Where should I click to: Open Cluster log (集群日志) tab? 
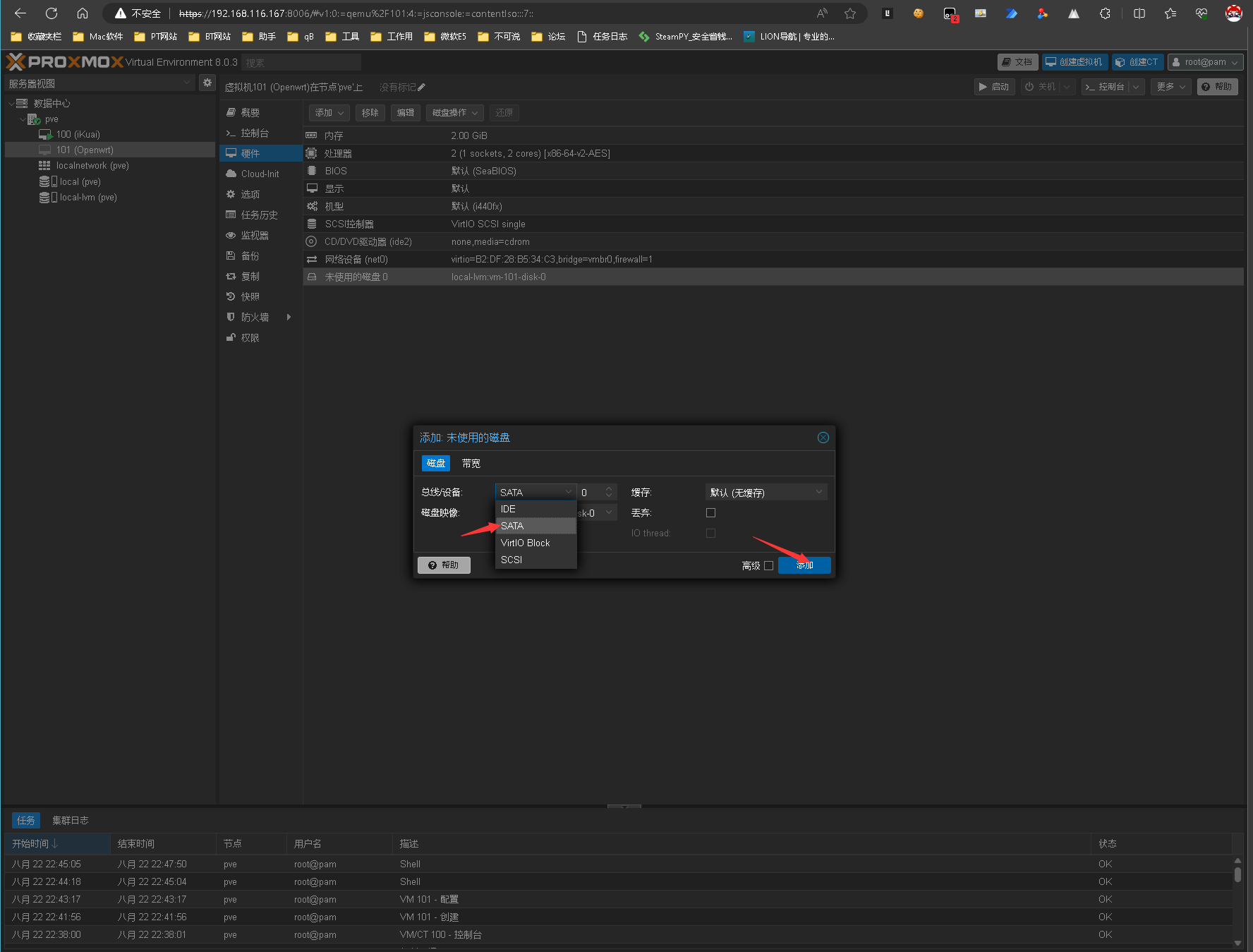click(x=71, y=820)
